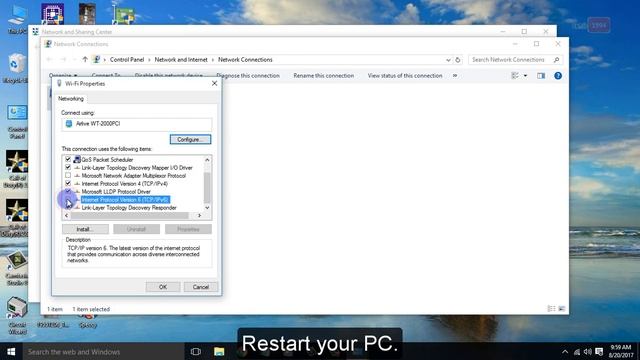Toggle Internet Protocol Version 6 (TCP/IPv6) checkbox
Image resolution: width=640 pixels, height=360 pixels.
68,200
